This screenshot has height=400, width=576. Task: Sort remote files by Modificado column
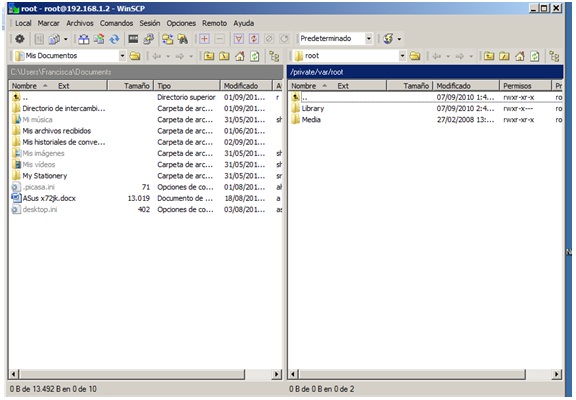coord(466,86)
